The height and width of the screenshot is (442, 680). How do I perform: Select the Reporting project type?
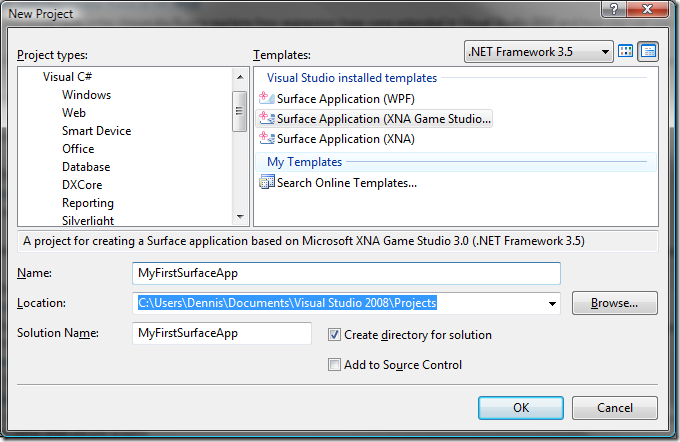(88, 203)
